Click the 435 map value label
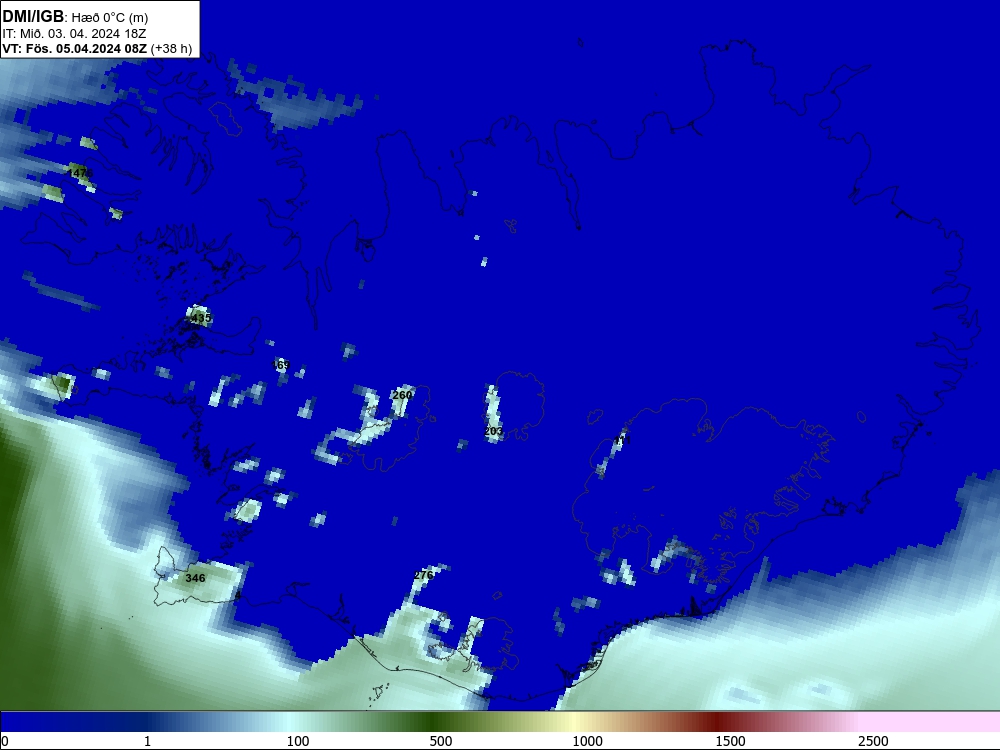 tap(201, 318)
